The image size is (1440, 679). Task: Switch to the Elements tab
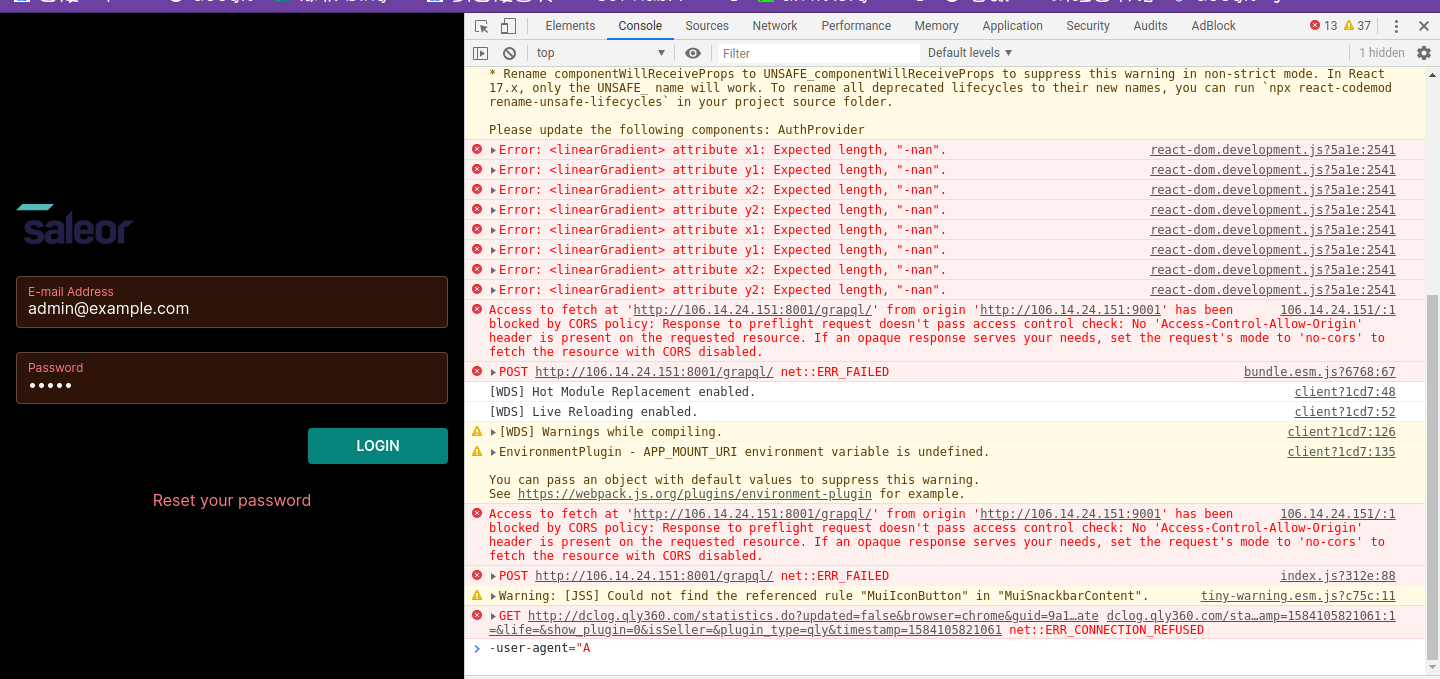[570, 26]
